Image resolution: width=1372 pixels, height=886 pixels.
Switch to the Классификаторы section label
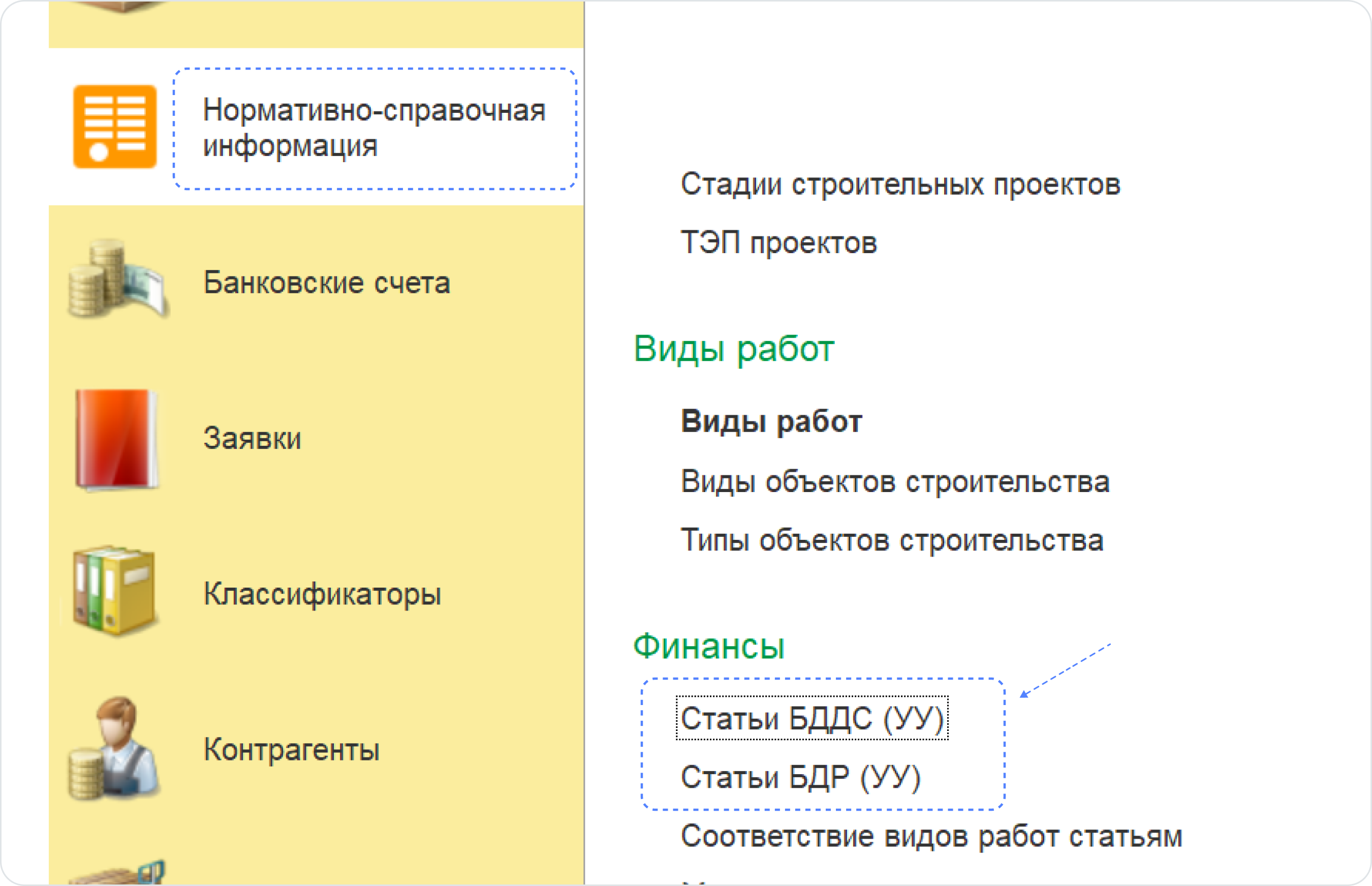click(x=322, y=594)
